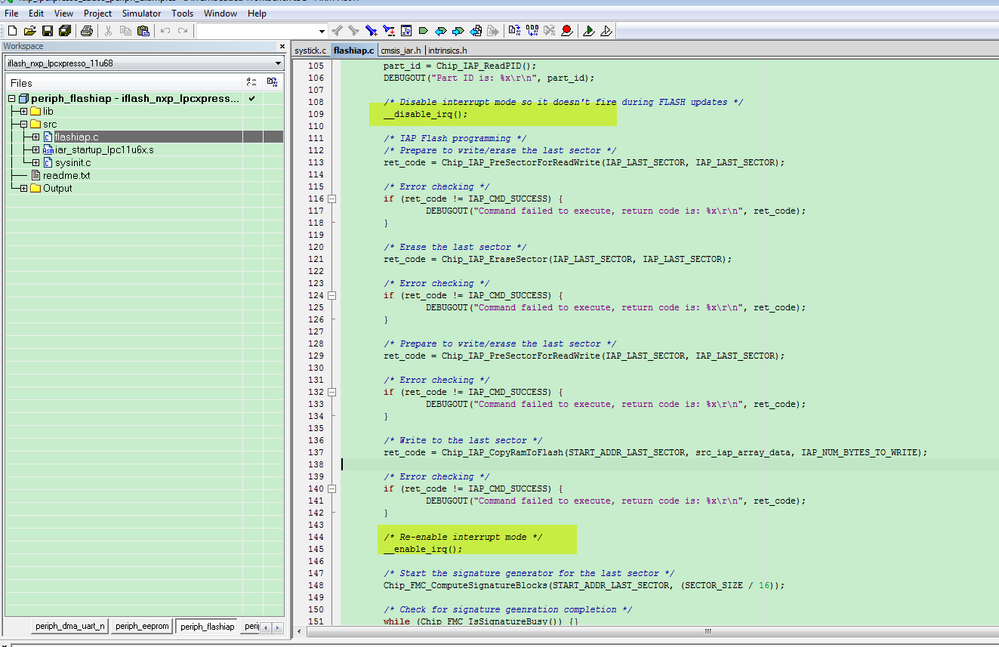The image size is (999, 647).
Task: Collapse the code fold at line 124
Action: click(x=332, y=295)
